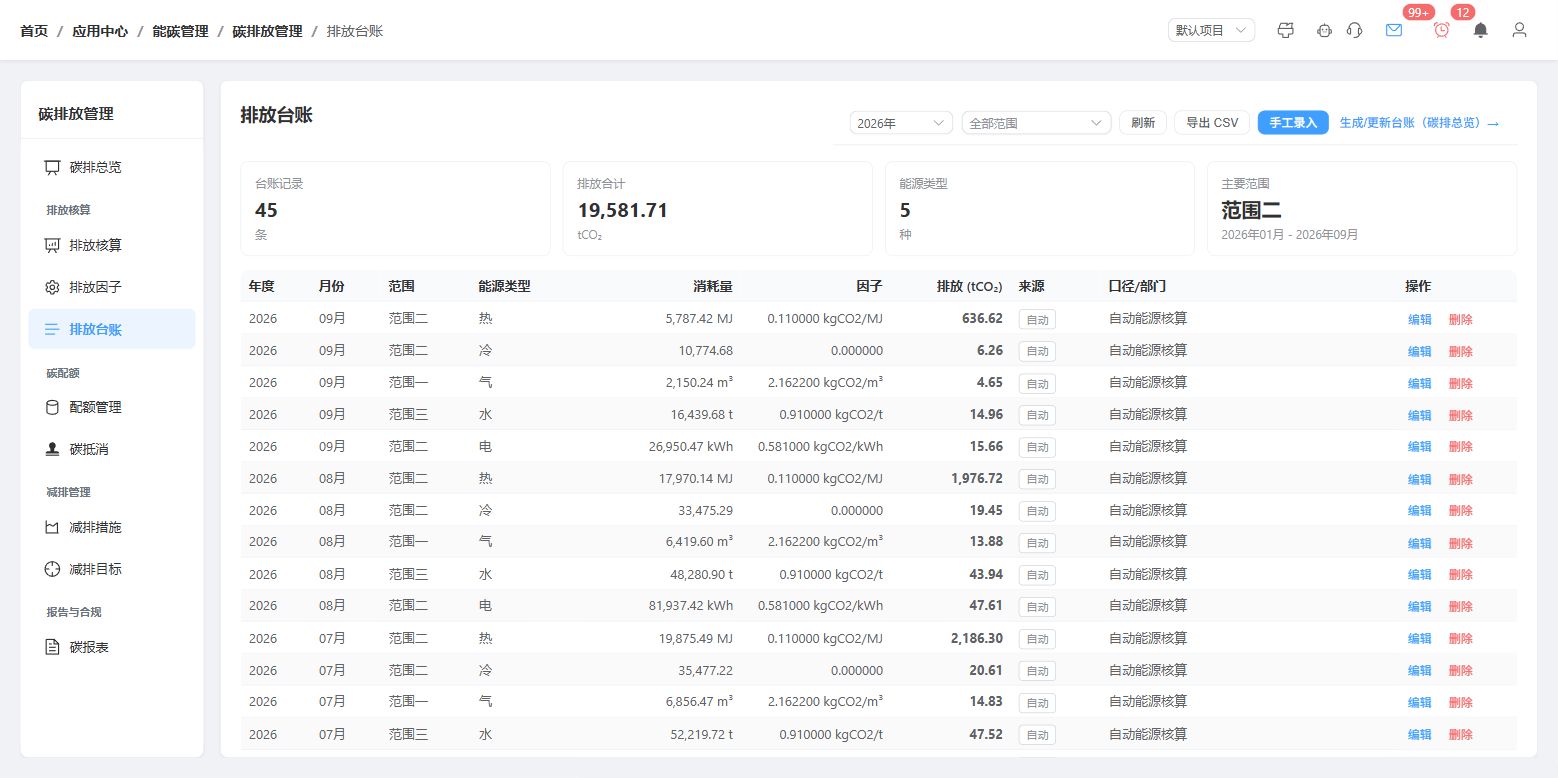Edit the 09月 热 ledger row
This screenshot has height=778, width=1558.
[1420, 320]
